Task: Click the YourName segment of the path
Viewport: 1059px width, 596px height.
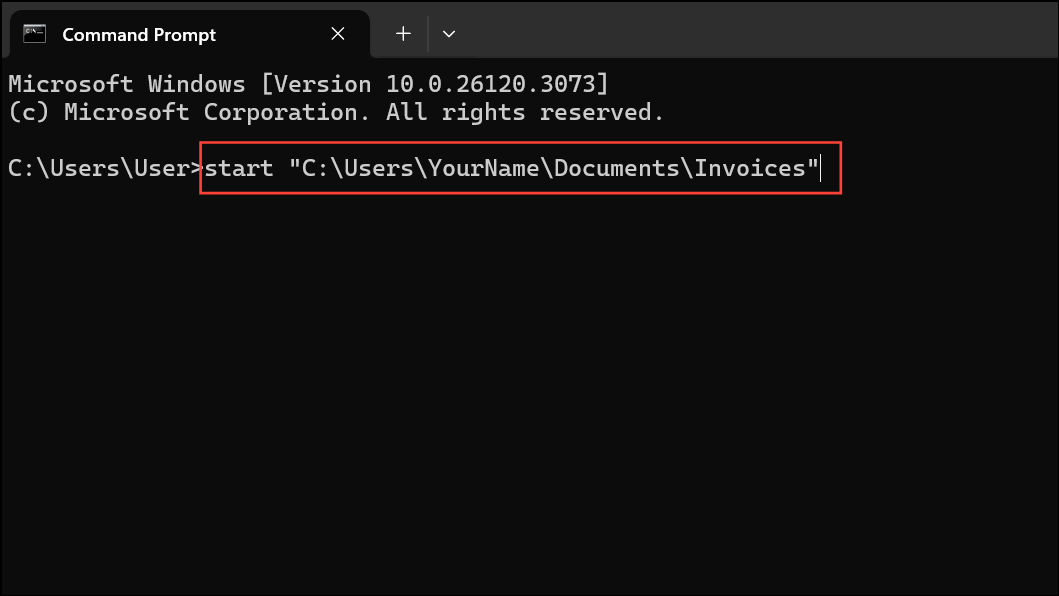Action: coord(484,168)
